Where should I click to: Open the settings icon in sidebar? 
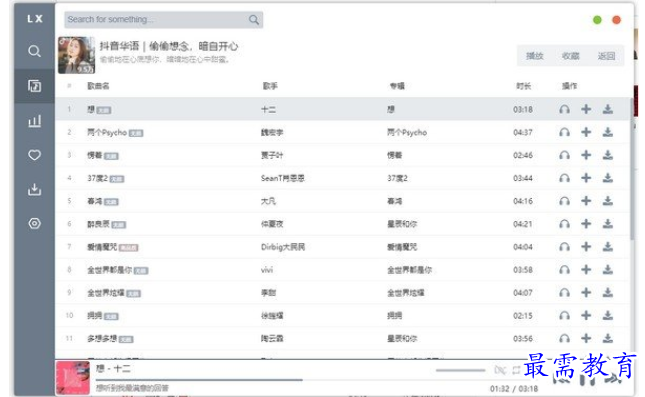click(x=35, y=223)
